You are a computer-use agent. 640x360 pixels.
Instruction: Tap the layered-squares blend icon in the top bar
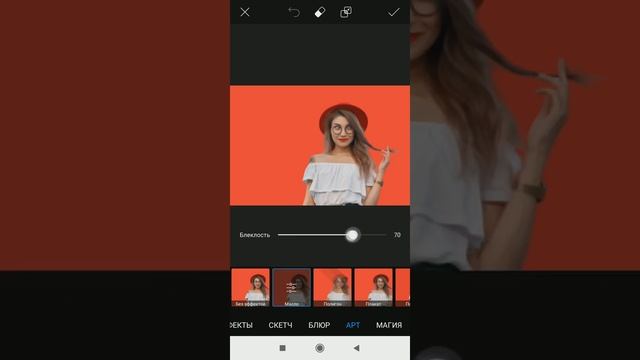pyautogui.click(x=346, y=12)
